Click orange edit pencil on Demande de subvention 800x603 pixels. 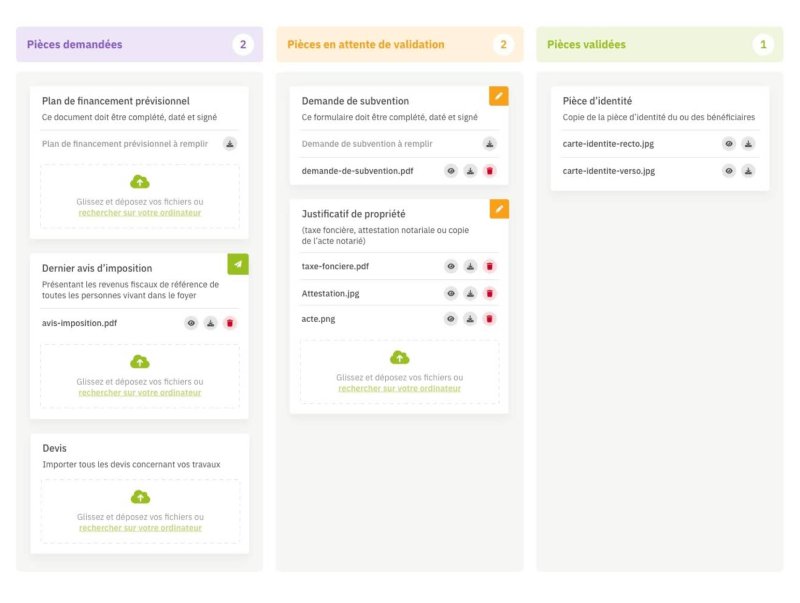[498, 96]
